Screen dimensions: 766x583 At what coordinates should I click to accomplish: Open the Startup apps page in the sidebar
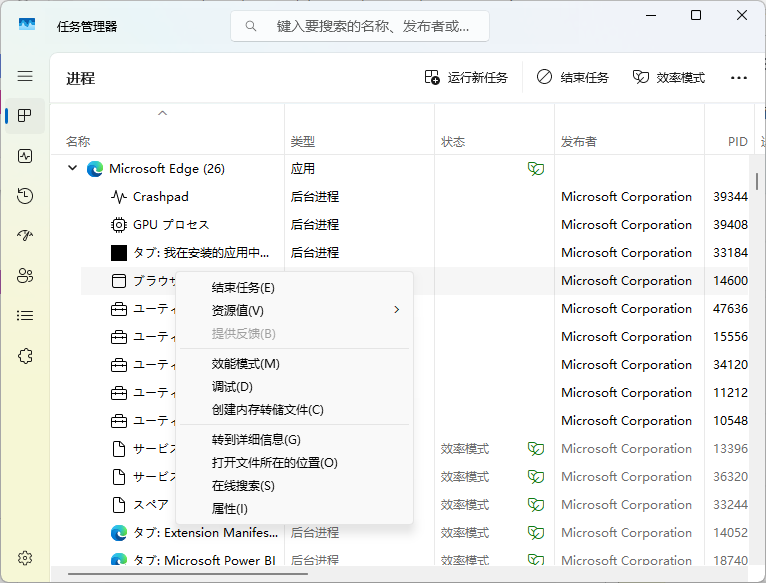pos(25,236)
